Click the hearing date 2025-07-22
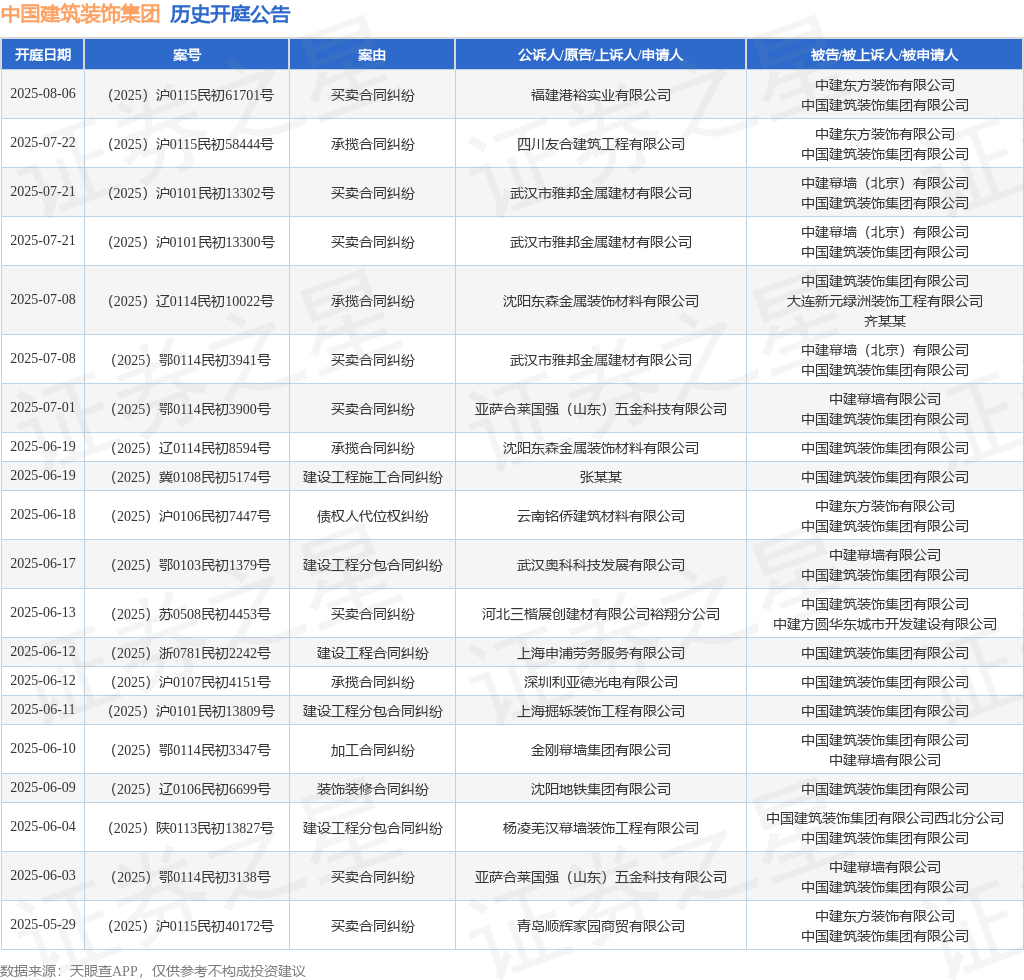1024x980 pixels. pos(43,142)
